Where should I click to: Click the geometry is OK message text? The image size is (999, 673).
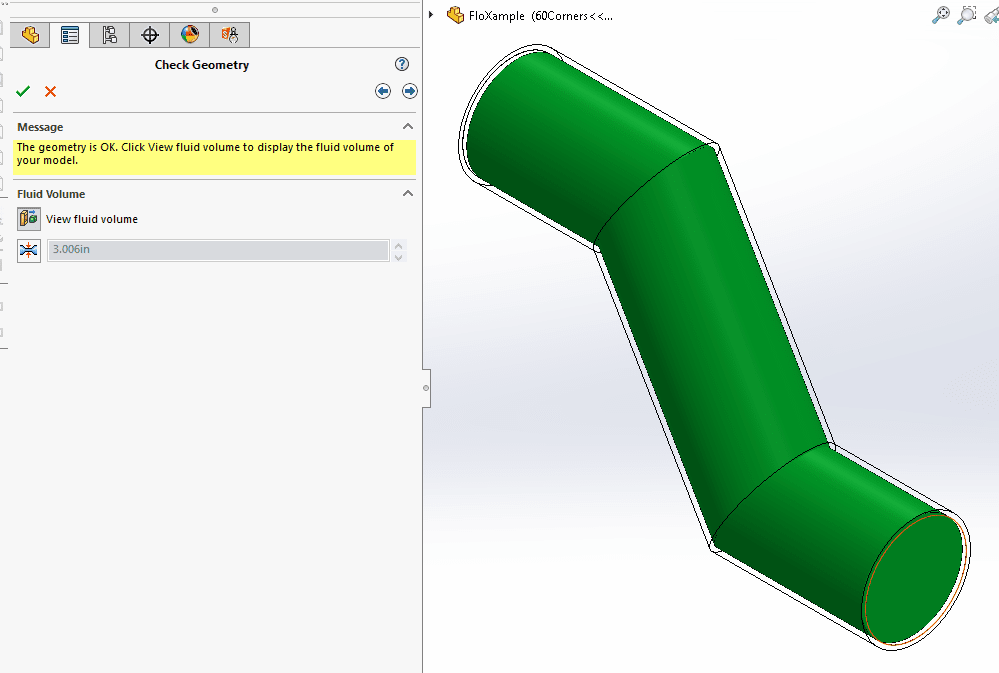click(205, 154)
